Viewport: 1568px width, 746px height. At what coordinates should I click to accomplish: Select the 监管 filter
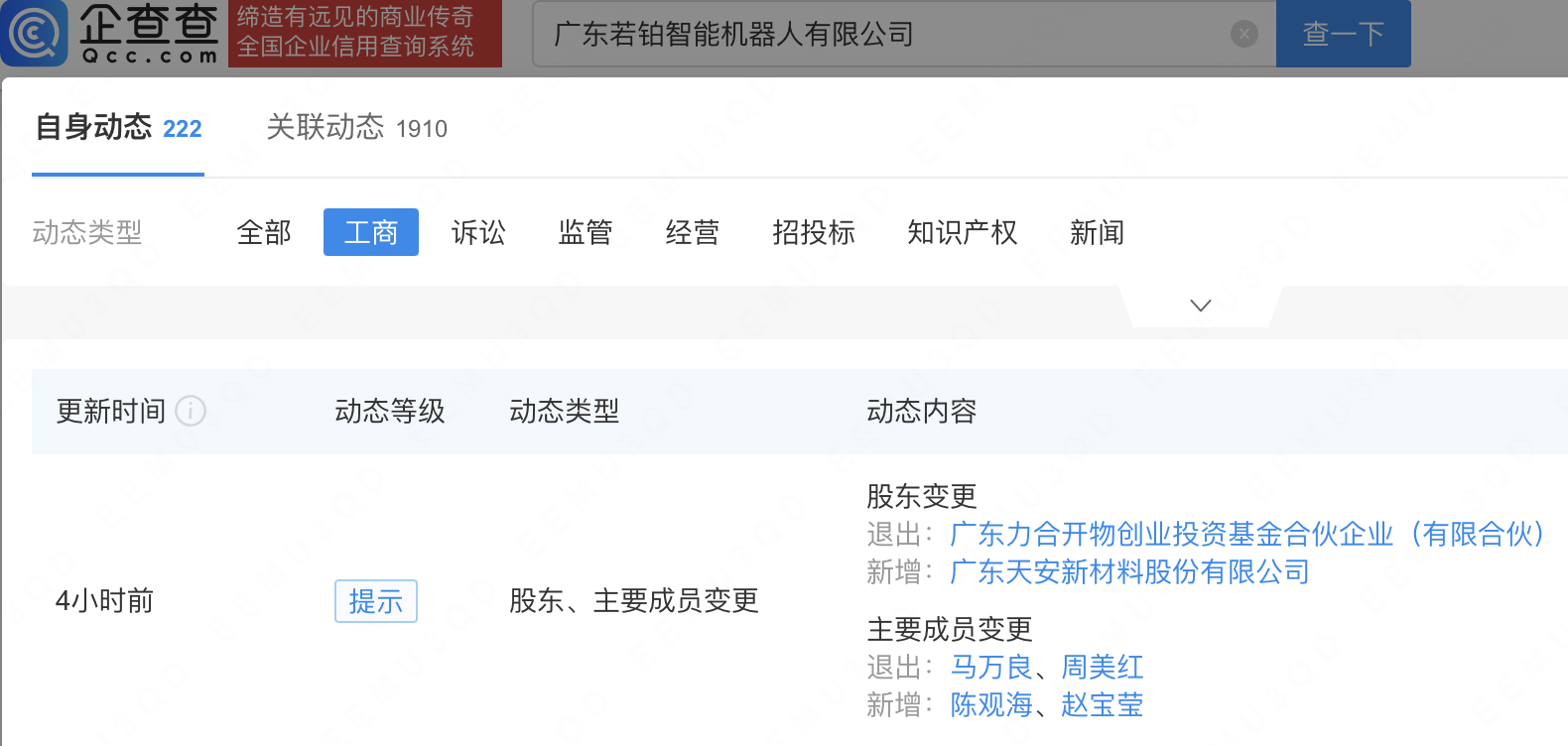586,232
